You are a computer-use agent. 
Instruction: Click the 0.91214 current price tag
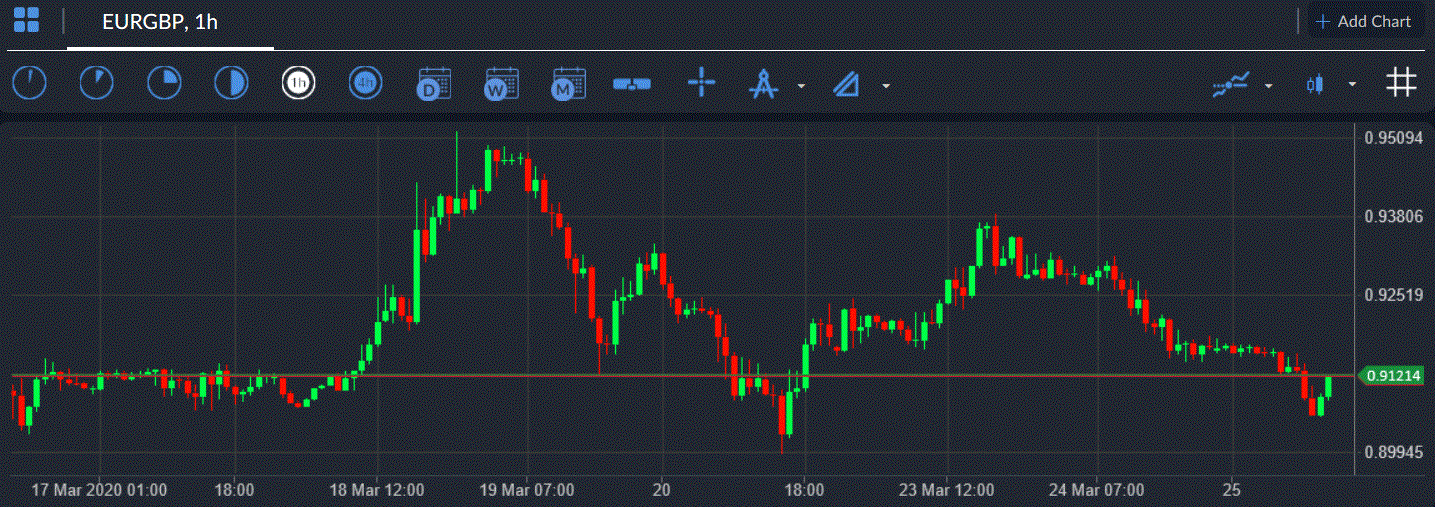coord(1392,376)
